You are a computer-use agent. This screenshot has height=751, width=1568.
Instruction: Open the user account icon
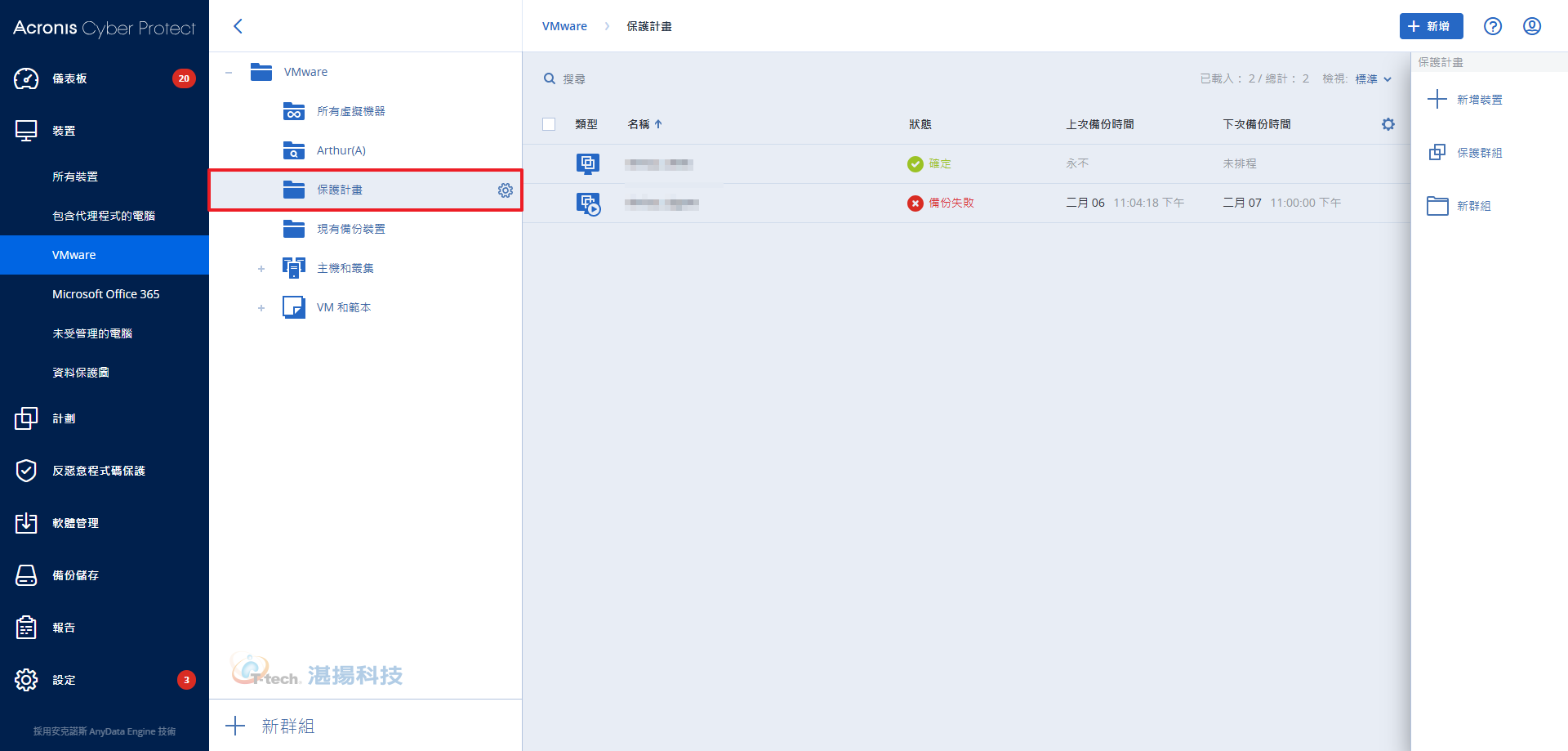[x=1532, y=26]
